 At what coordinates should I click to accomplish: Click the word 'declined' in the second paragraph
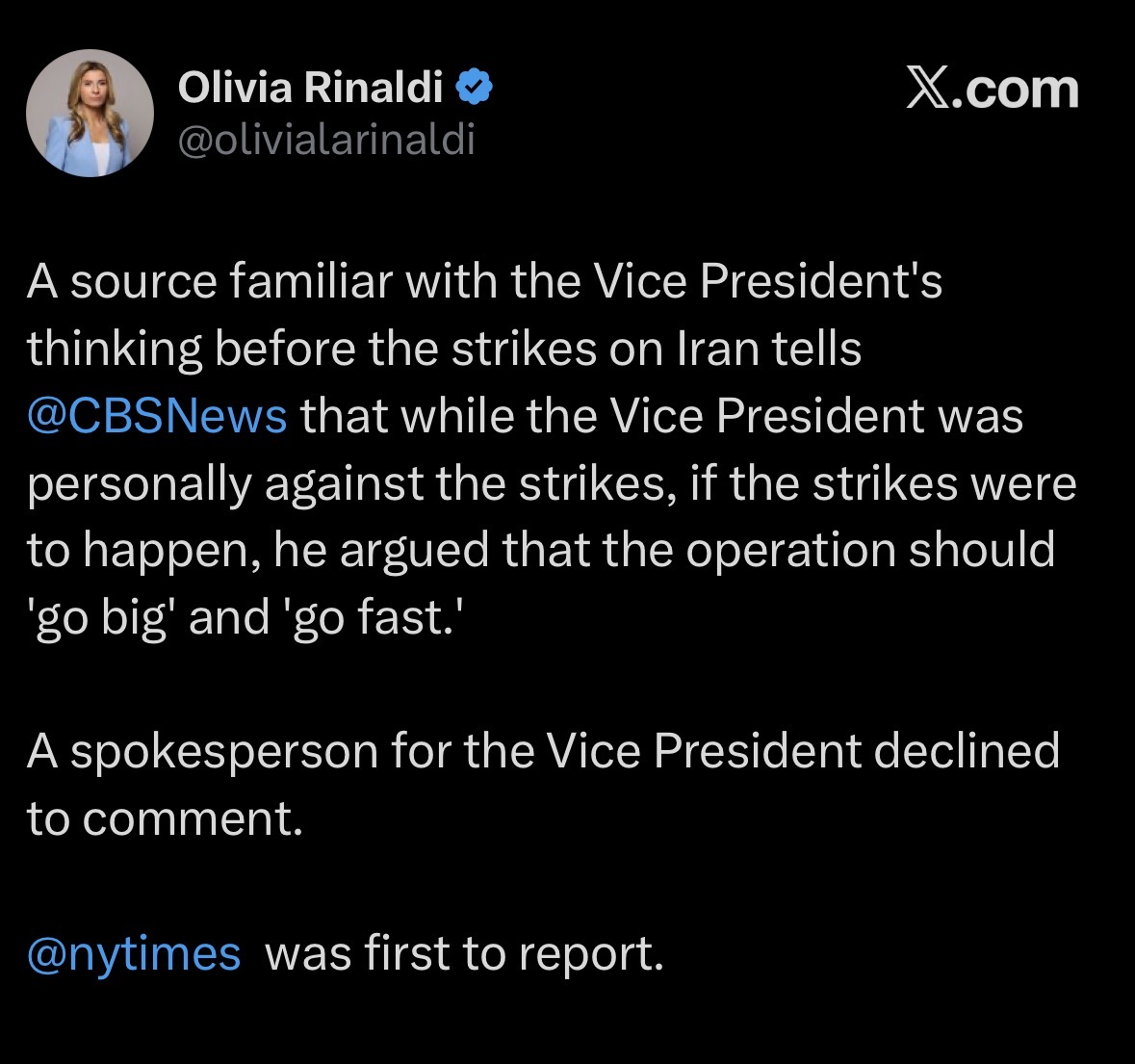click(x=966, y=751)
